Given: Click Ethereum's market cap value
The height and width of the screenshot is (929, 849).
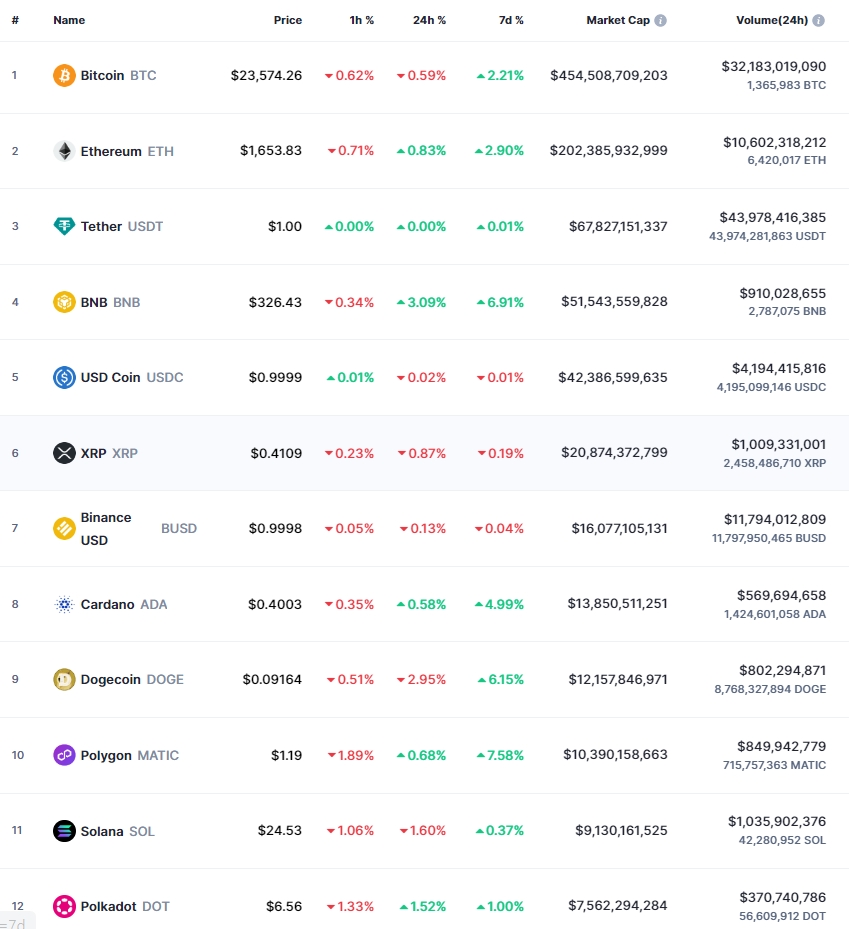Looking at the screenshot, I should 608,150.
